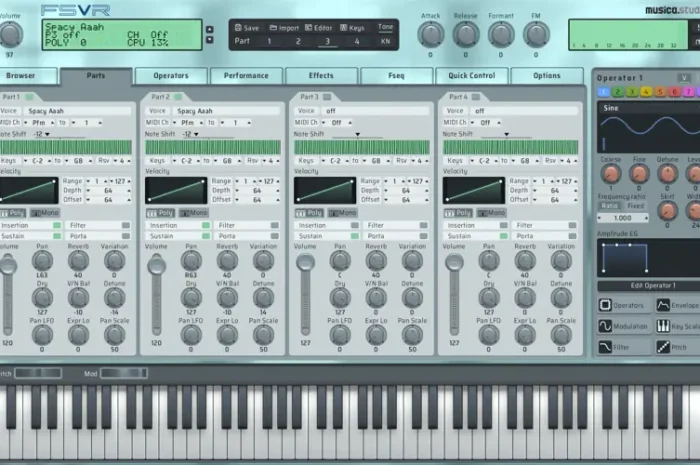Click the Formant knob
The width and height of the screenshot is (700, 465).
[x=501, y=35]
